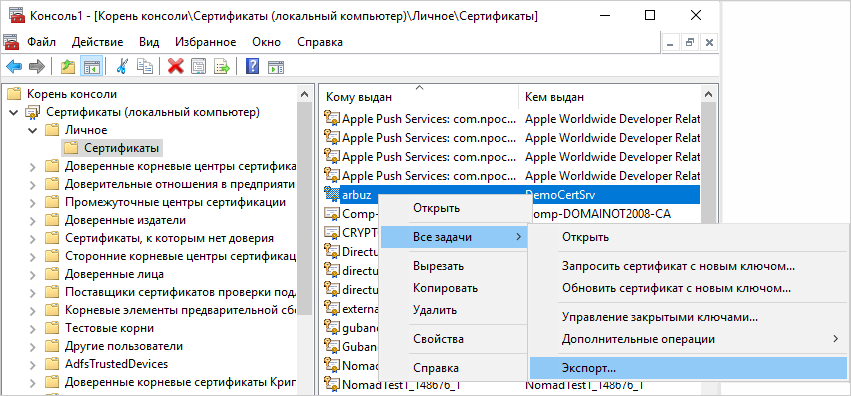
Task: Click the Copy toolbar icon
Action: pyautogui.click(x=144, y=67)
